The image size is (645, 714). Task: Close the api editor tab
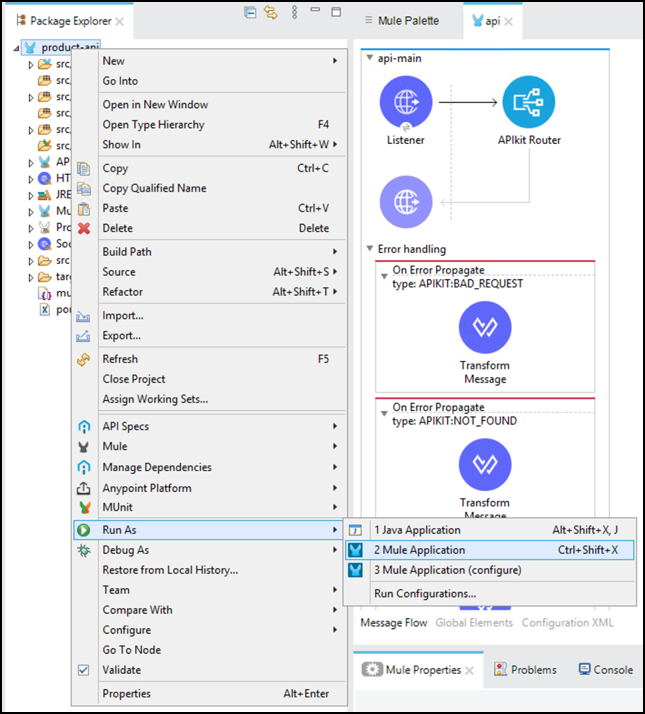[508, 21]
